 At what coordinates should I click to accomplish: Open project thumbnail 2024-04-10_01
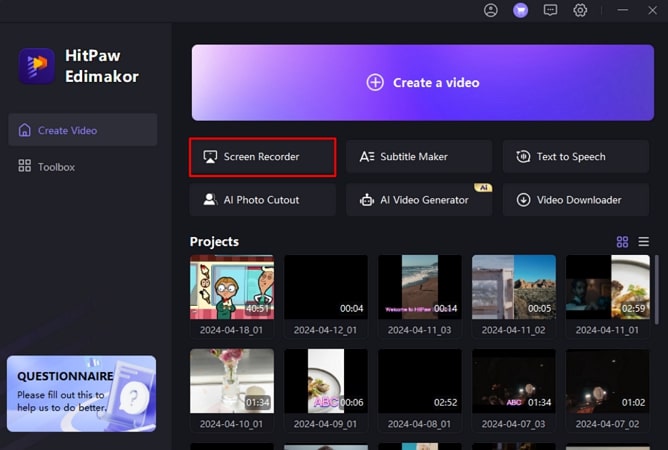(x=232, y=381)
